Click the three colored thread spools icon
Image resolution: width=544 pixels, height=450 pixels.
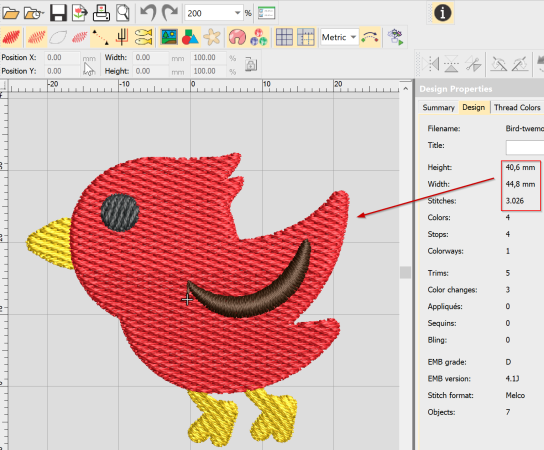(259, 37)
